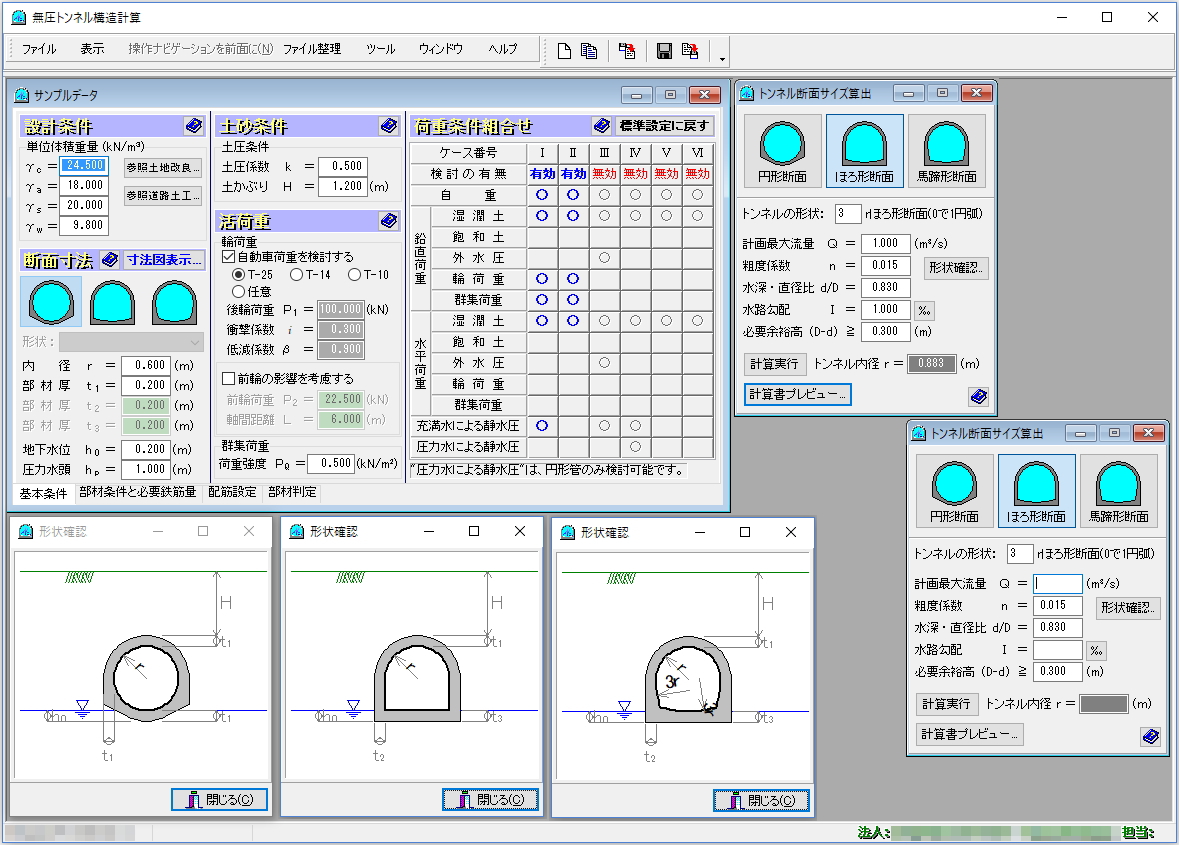Click help book icon beside 荷重条件組合せ

pyautogui.click(x=602, y=126)
